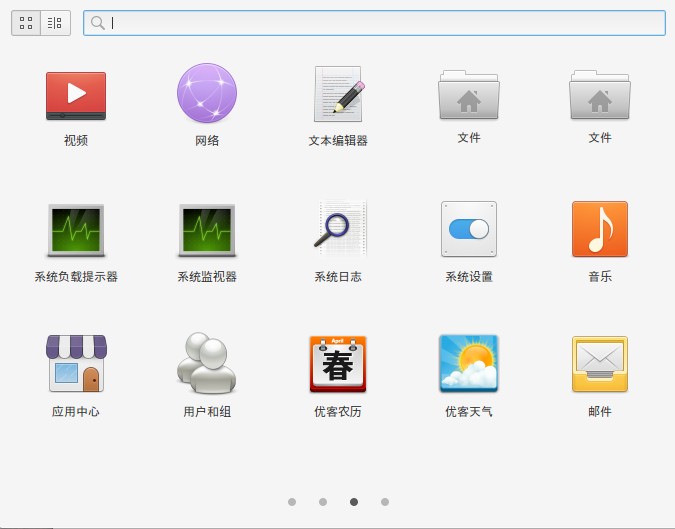675x529 pixels.
Task: Open the 系统负载提示器 app
Action: [x=76, y=230]
